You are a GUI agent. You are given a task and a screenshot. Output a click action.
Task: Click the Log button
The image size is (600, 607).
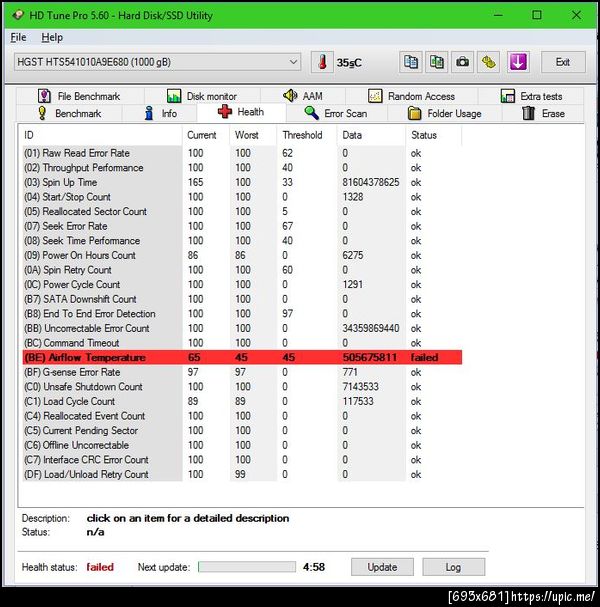[453, 567]
